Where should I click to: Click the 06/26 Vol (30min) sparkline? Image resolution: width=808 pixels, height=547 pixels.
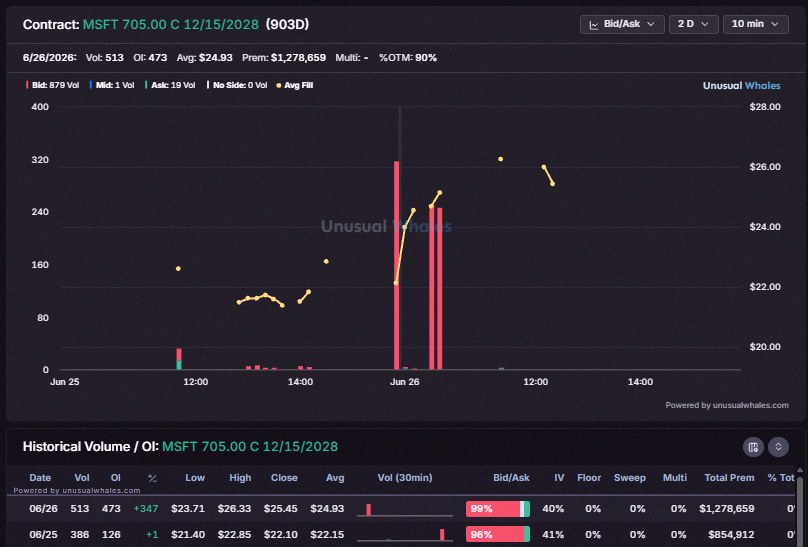click(x=405, y=509)
